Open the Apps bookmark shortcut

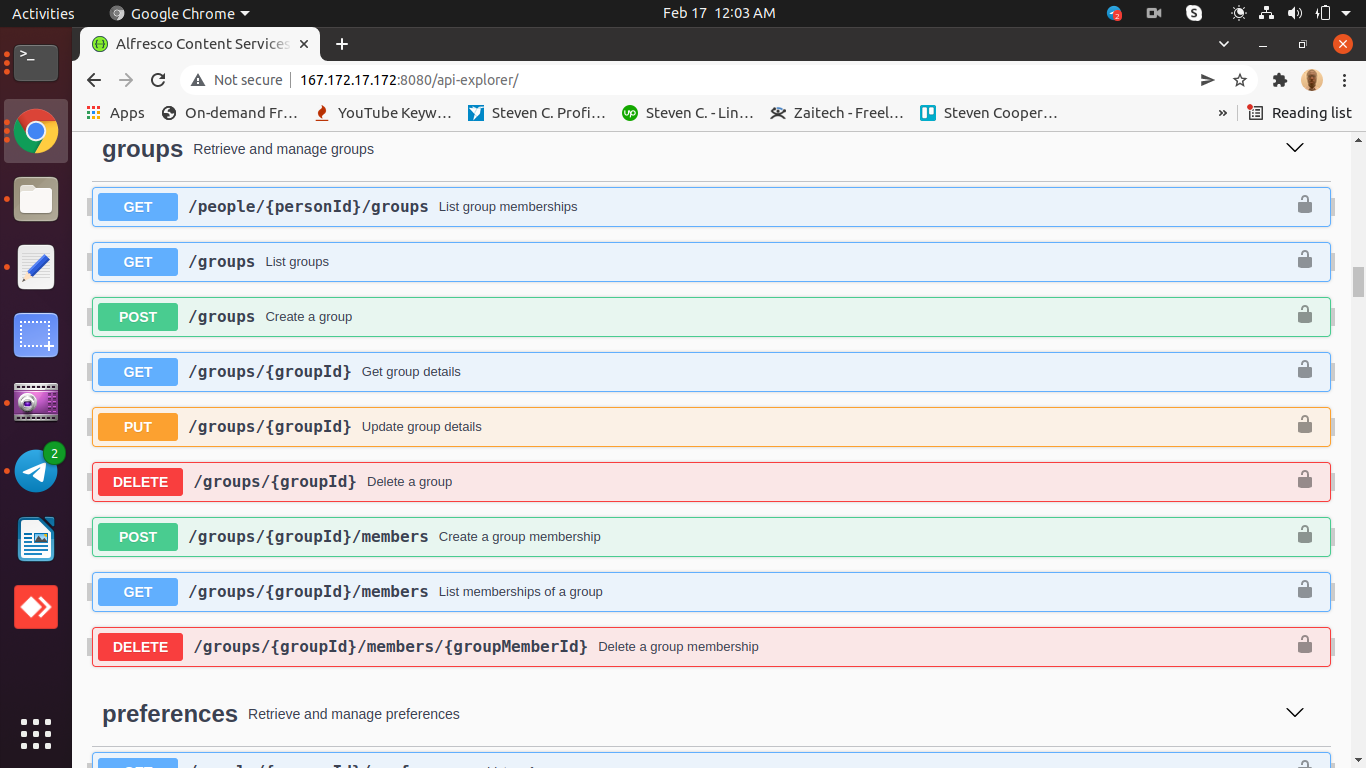point(115,113)
